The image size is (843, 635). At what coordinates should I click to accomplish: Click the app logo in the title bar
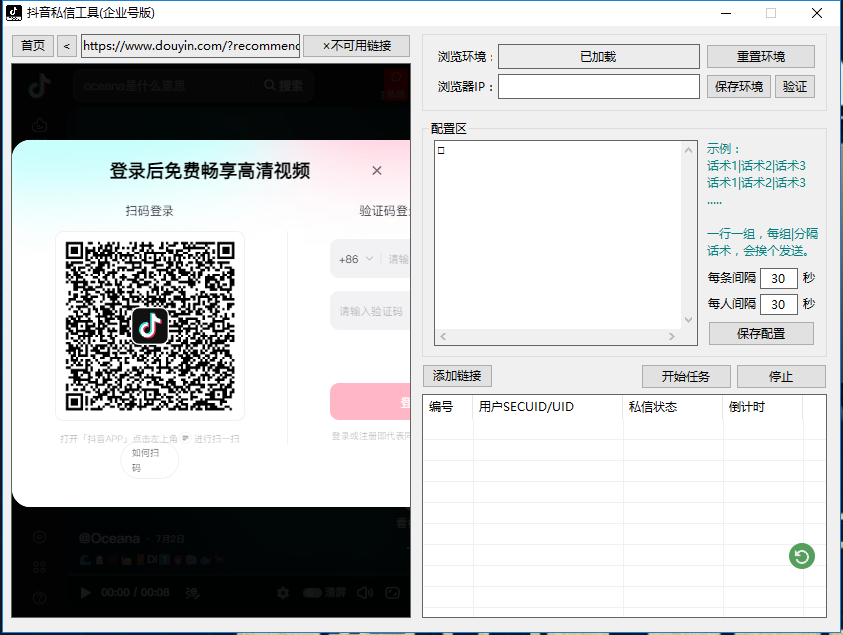tap(14, 12)
